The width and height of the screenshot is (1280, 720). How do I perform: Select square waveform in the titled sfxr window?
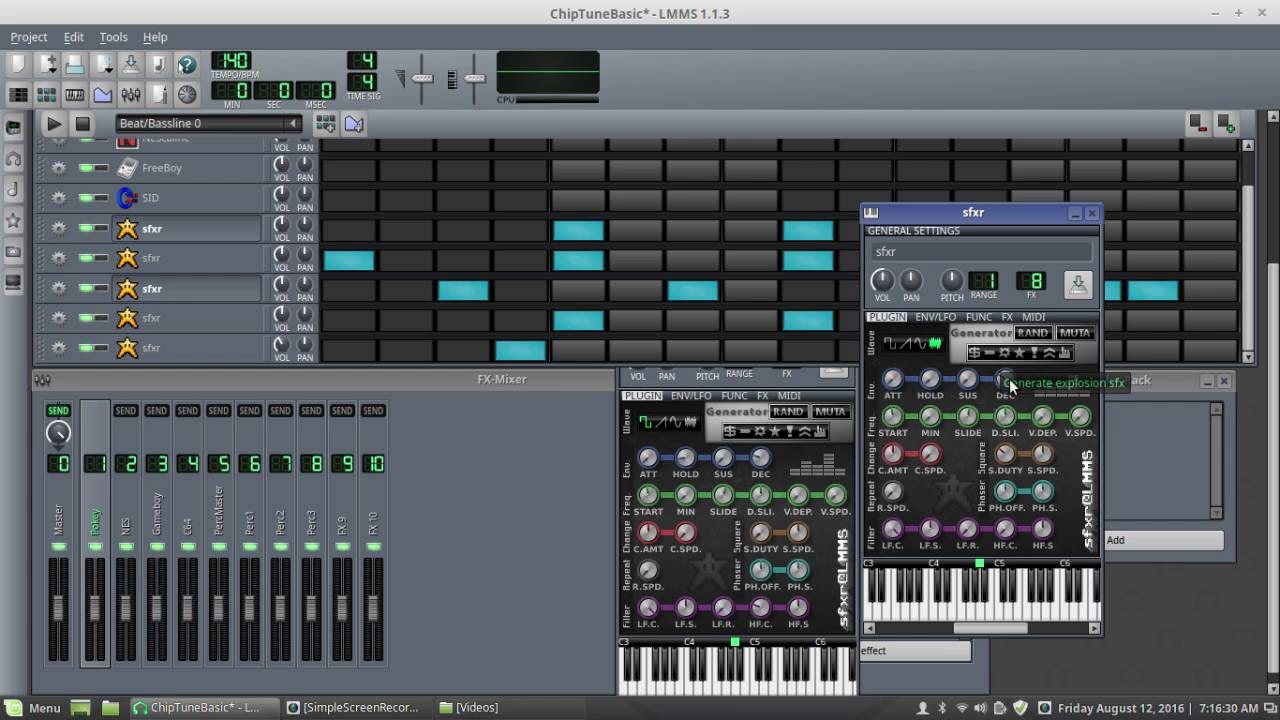click(x=891, y=343)
